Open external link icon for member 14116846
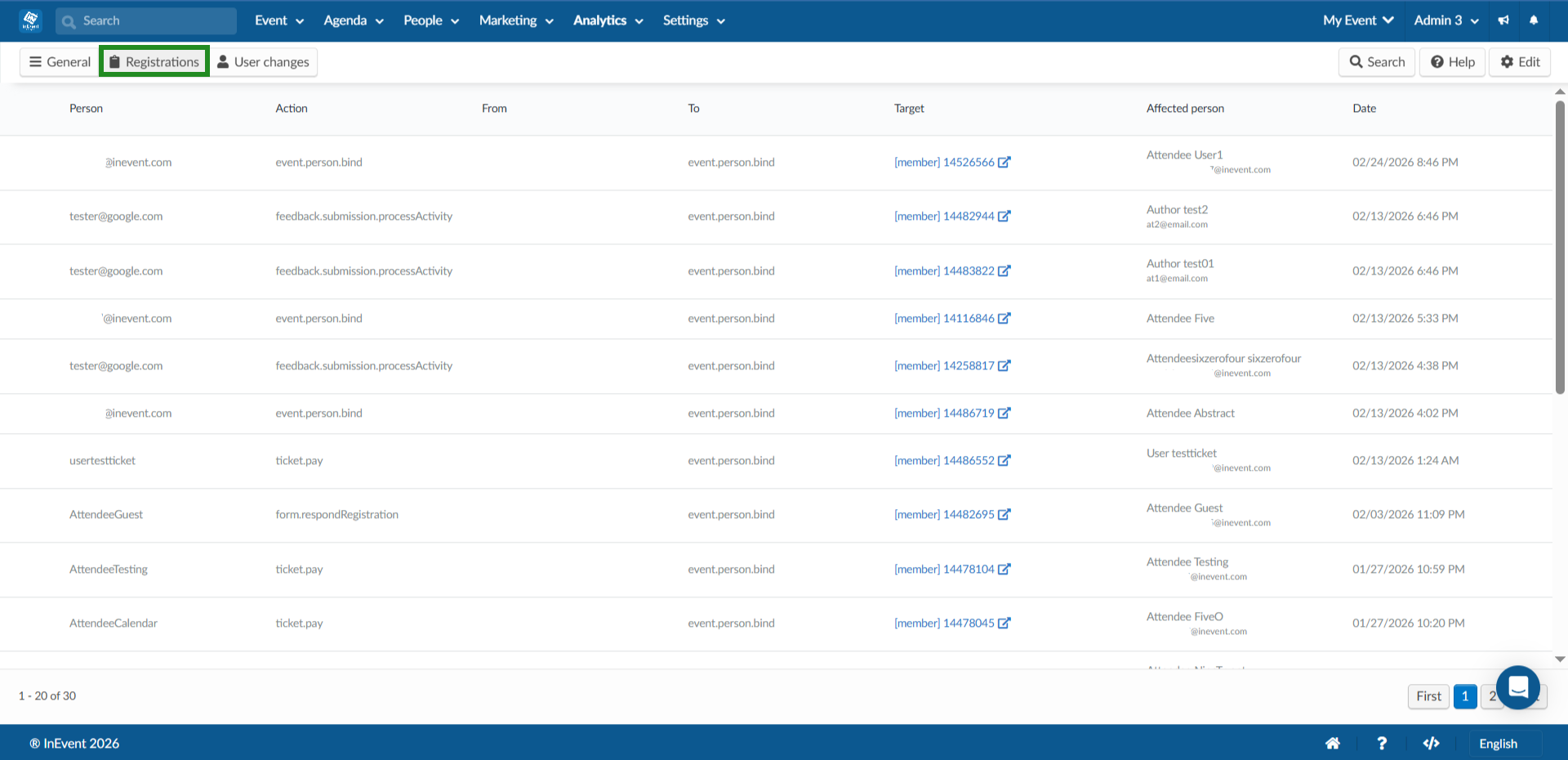Image resolution: width=1568 pixels, height=760 pixels. (x=1004, y=318)
